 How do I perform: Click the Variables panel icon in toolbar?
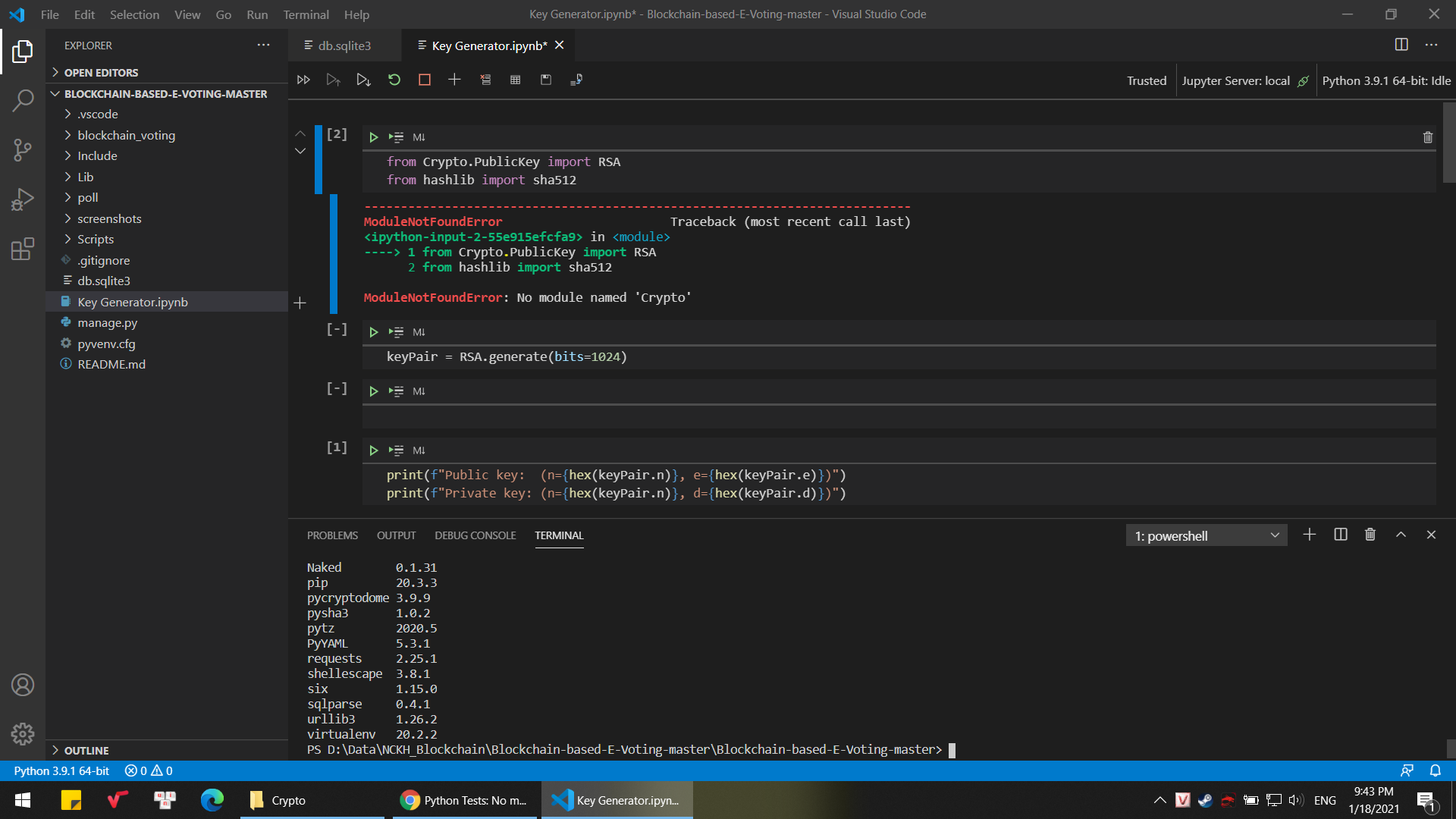point(514,79)
